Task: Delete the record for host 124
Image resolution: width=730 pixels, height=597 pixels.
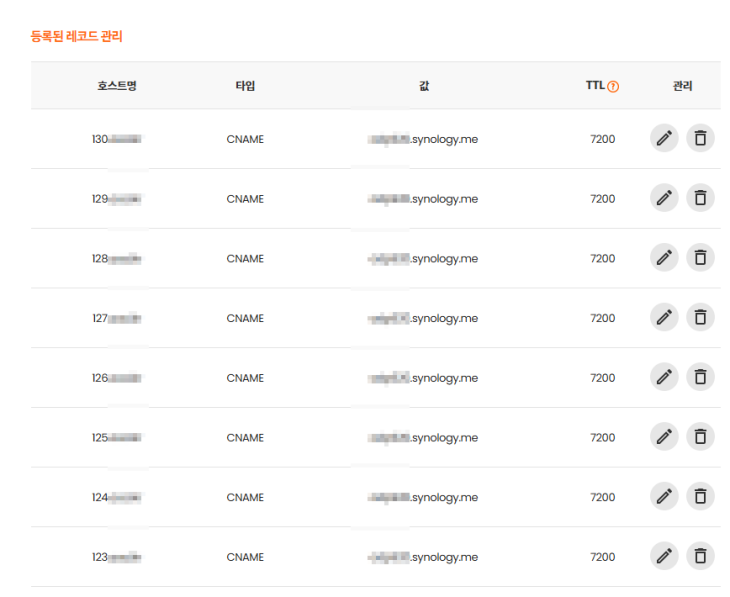Action: [700, 496]
